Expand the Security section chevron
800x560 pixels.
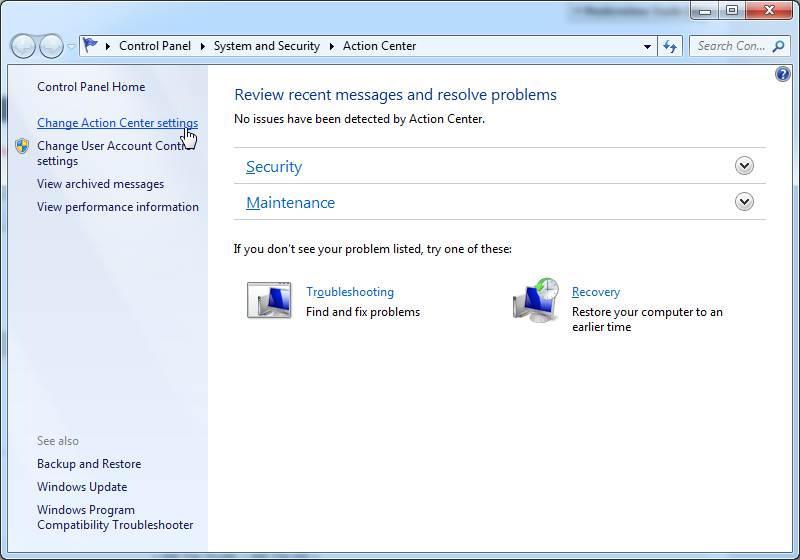tap(744, 166)
